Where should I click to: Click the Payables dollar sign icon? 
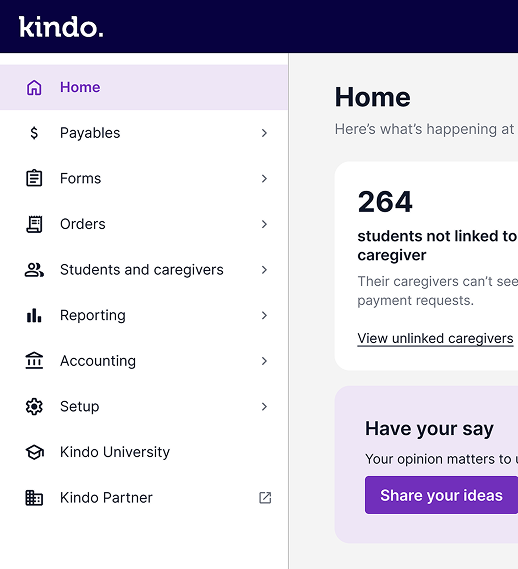pyautogui.click(x=34, y=133)
